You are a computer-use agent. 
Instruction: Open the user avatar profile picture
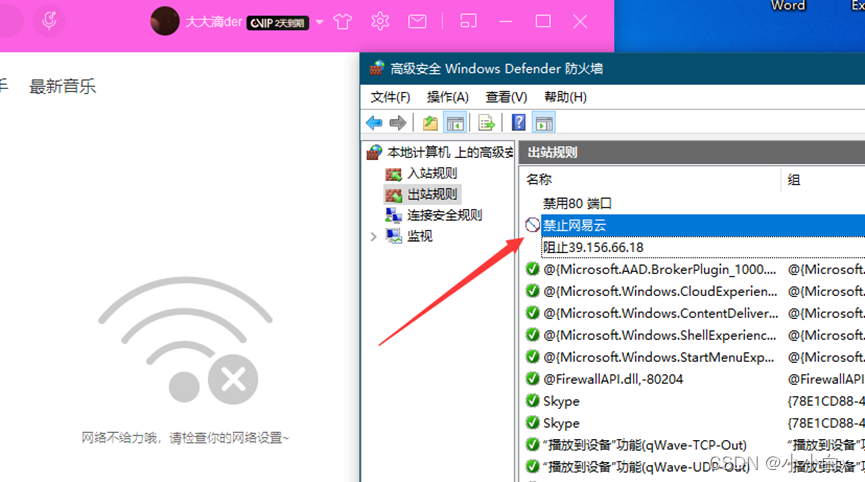(164, 21)
